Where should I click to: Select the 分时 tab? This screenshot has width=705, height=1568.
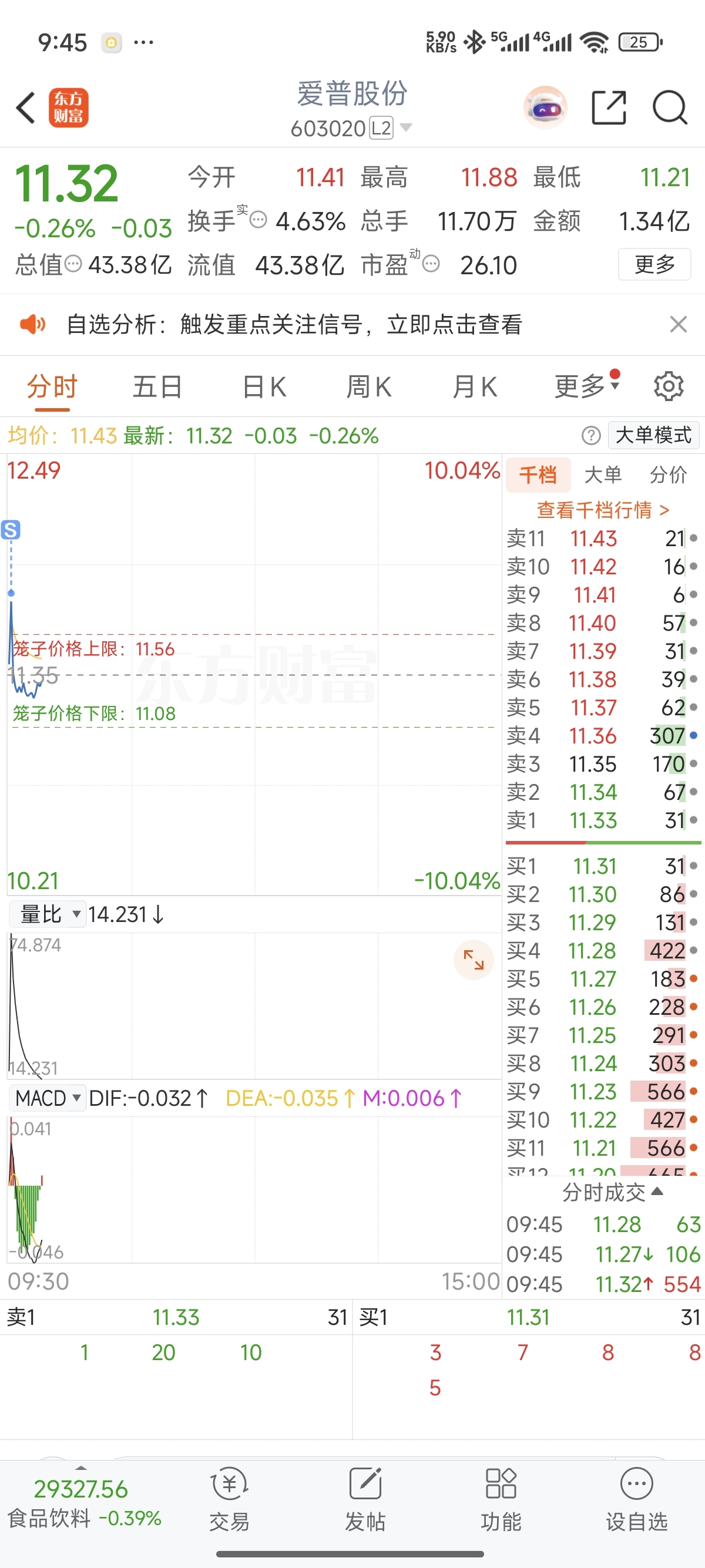click(x=52, y=386)
